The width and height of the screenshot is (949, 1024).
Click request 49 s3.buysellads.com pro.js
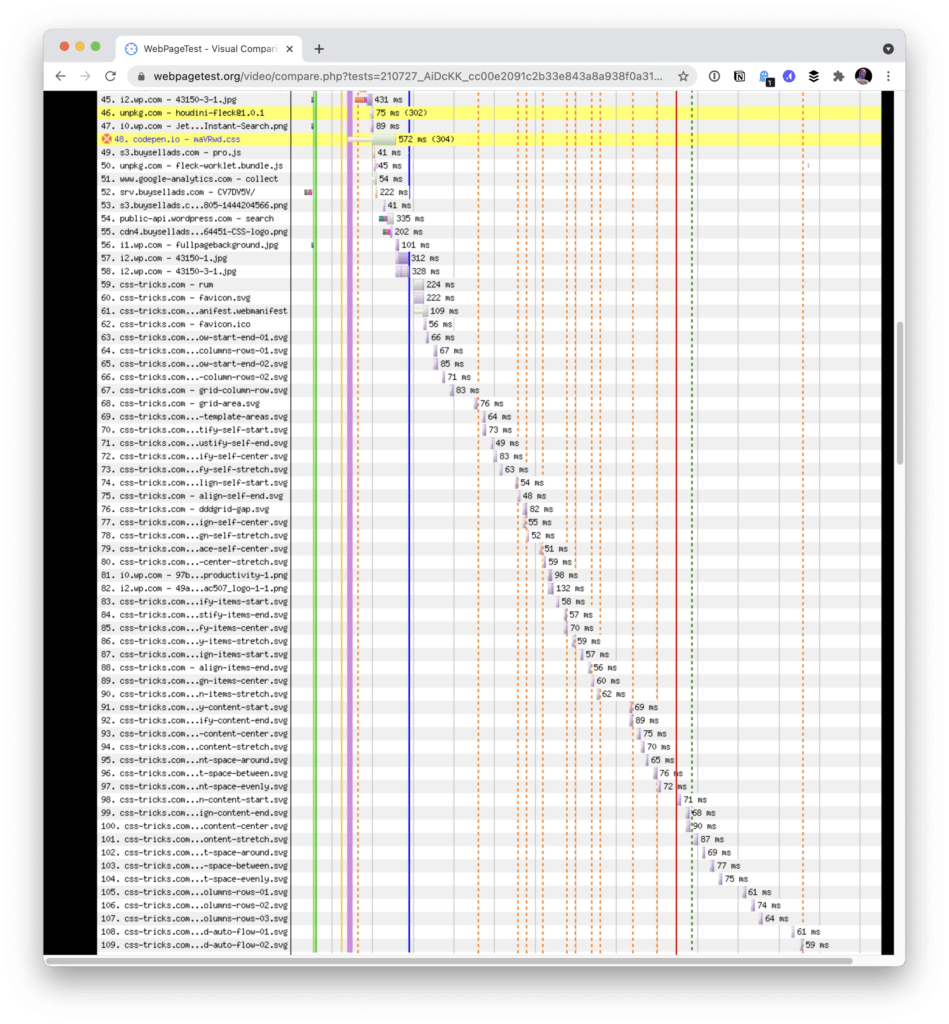(171, 152)
